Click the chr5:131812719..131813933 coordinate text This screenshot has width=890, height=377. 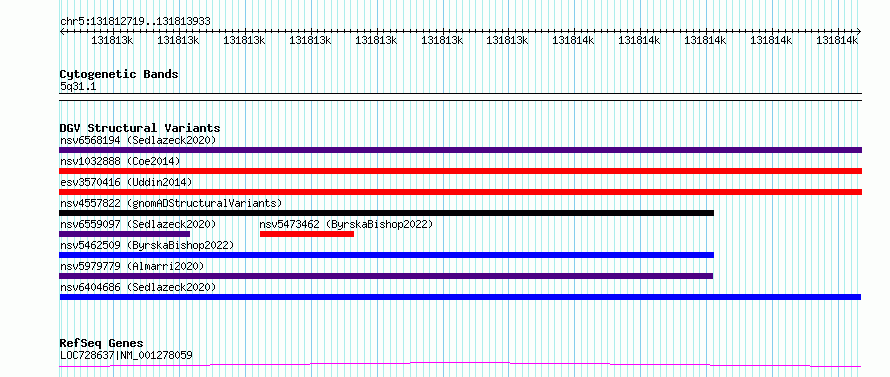(135, 21)
